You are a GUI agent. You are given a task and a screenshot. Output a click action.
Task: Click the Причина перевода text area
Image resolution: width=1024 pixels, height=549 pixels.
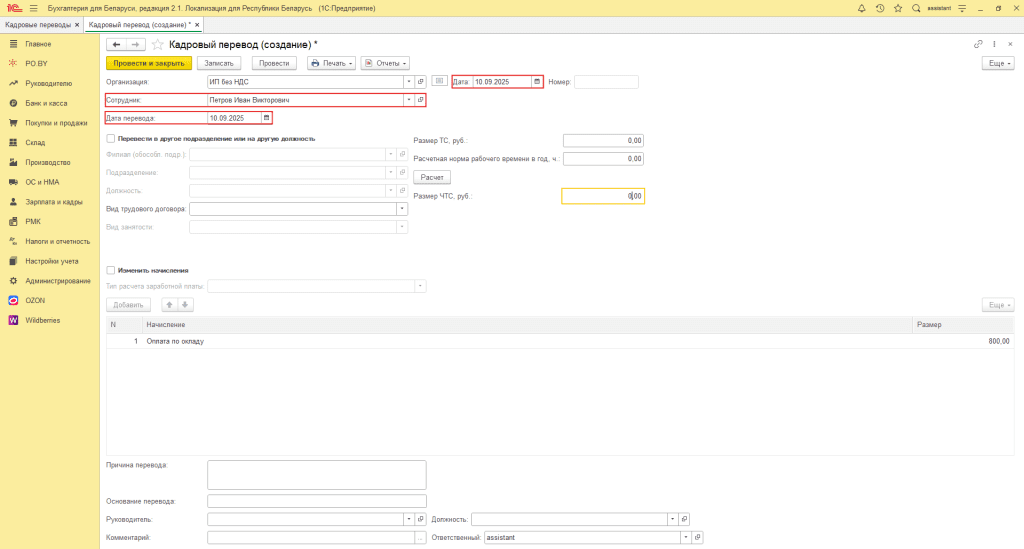click(317, 475)
